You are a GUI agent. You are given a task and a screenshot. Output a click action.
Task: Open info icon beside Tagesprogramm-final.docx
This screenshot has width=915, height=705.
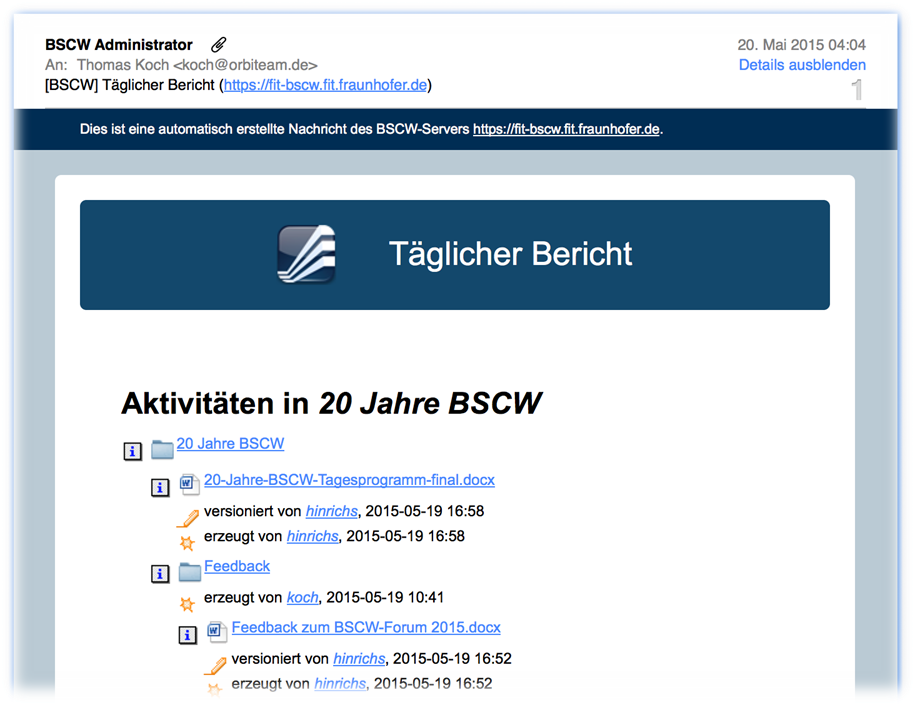coord(160,487)
